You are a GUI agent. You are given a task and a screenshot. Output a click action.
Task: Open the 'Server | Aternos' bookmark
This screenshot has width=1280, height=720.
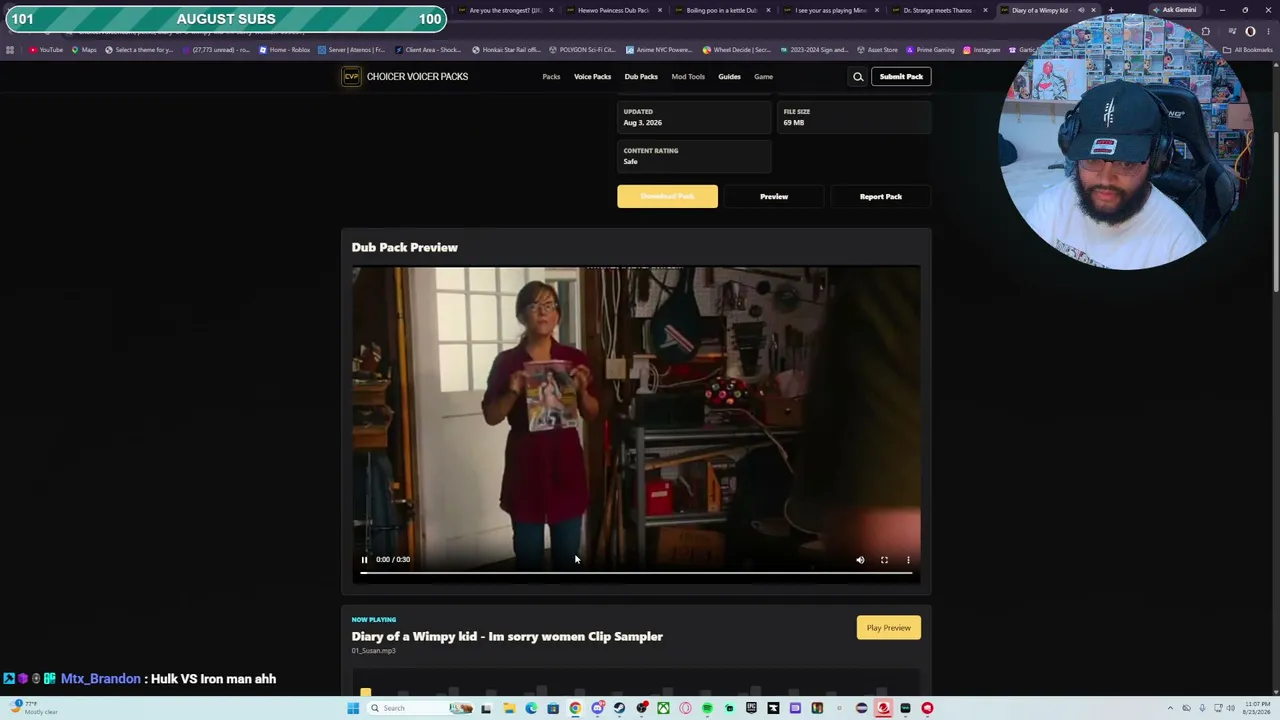pyautogui.click(x=351, y=50)
